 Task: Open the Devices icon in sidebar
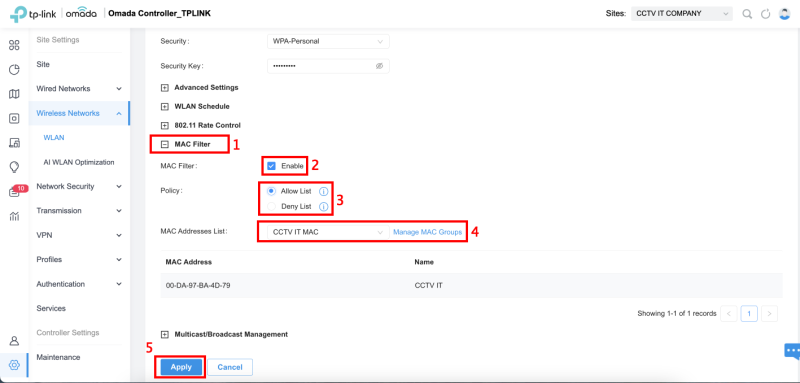click(x=14, y=118)
